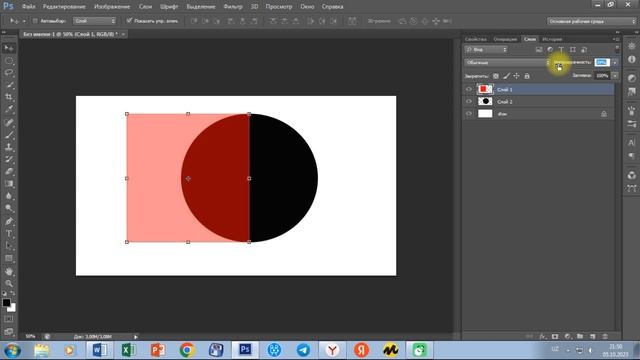Viewport: 640px width, 360px height.
Task: Open status bar info arrow
Action: [136, 337]
